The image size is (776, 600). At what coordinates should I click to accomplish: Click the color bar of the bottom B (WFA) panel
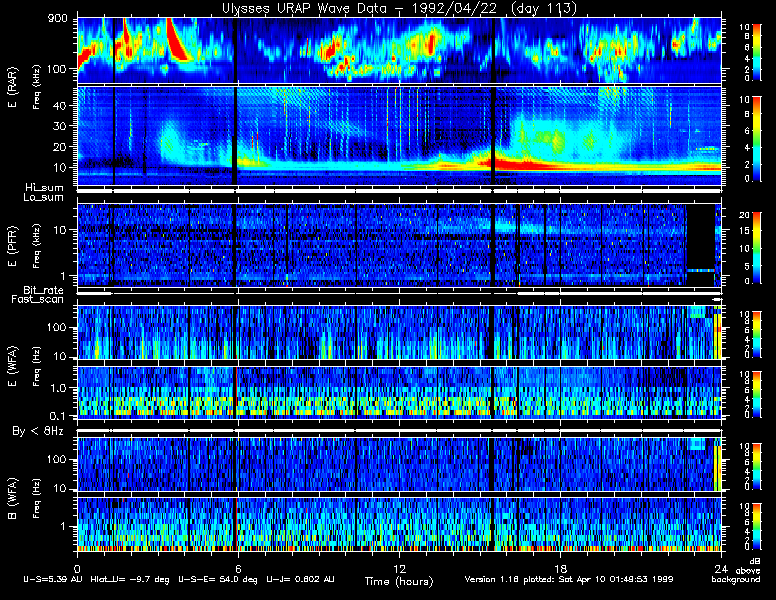click(756, 527)
